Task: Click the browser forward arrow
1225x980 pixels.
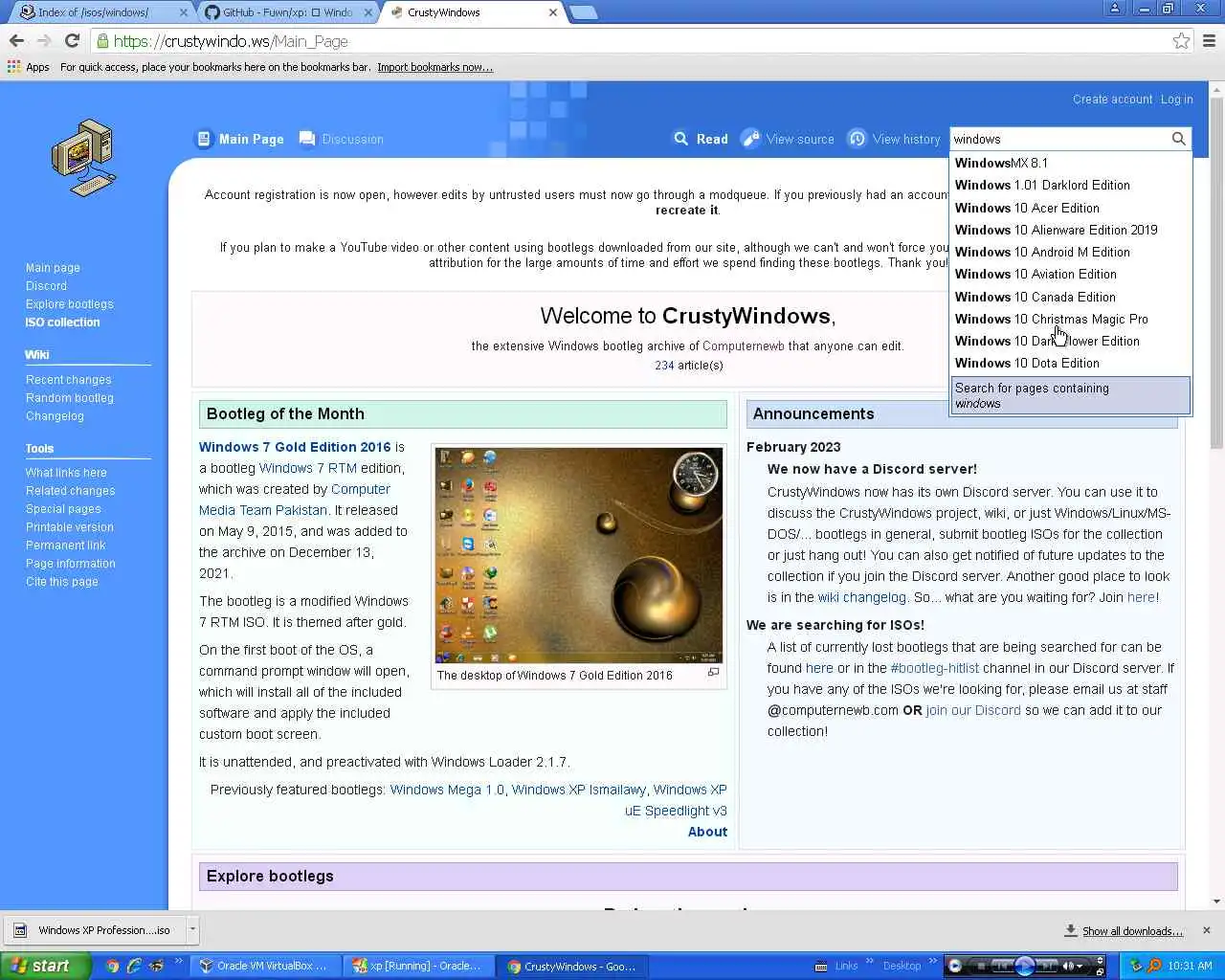Action: [x=44, y=41]
